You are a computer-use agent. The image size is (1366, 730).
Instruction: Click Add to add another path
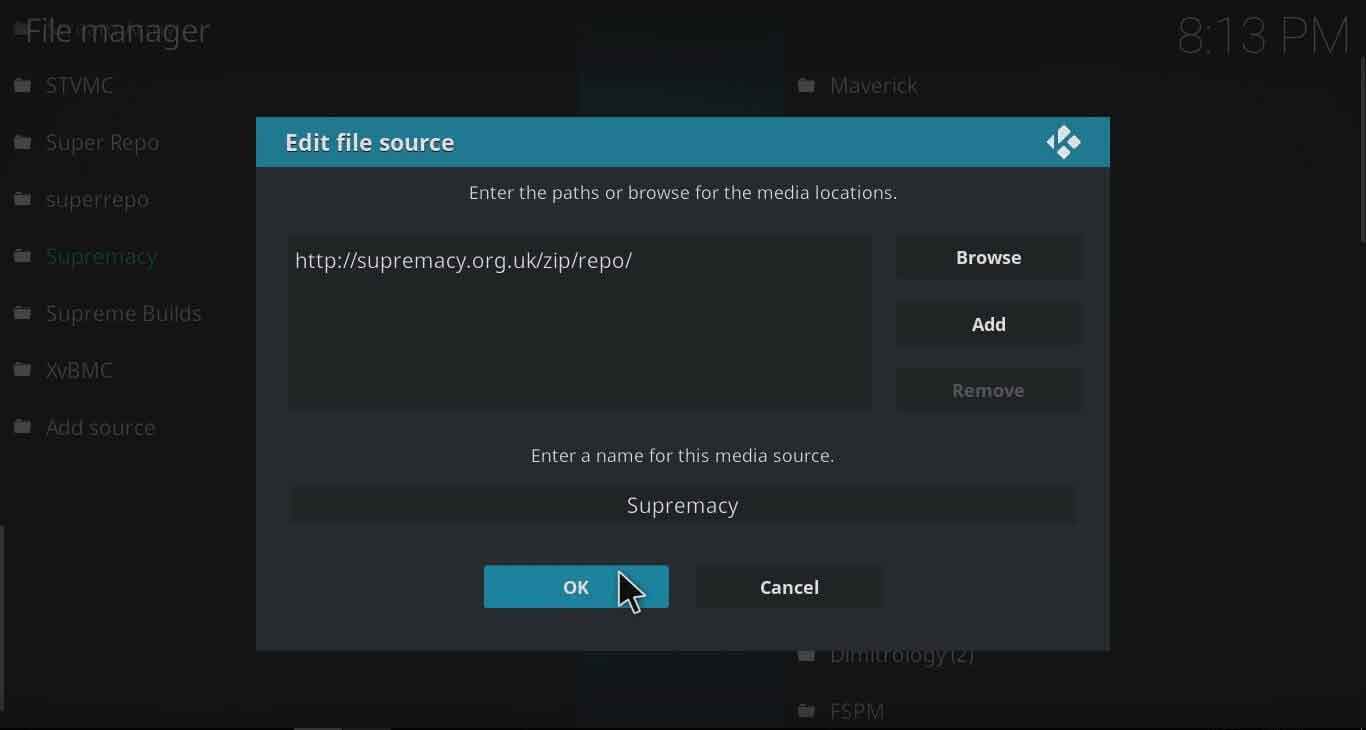(988, 324)
